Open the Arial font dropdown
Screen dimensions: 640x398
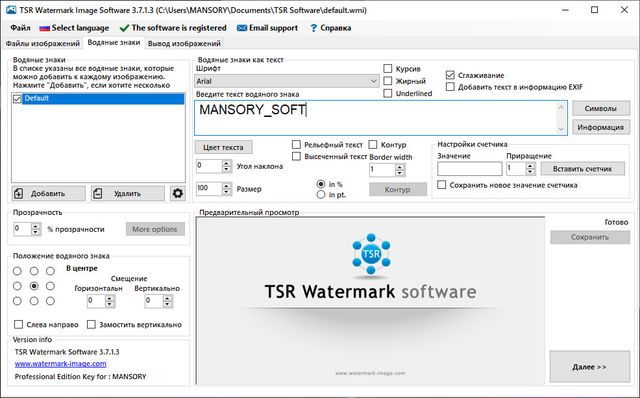(x=287, y=81)
